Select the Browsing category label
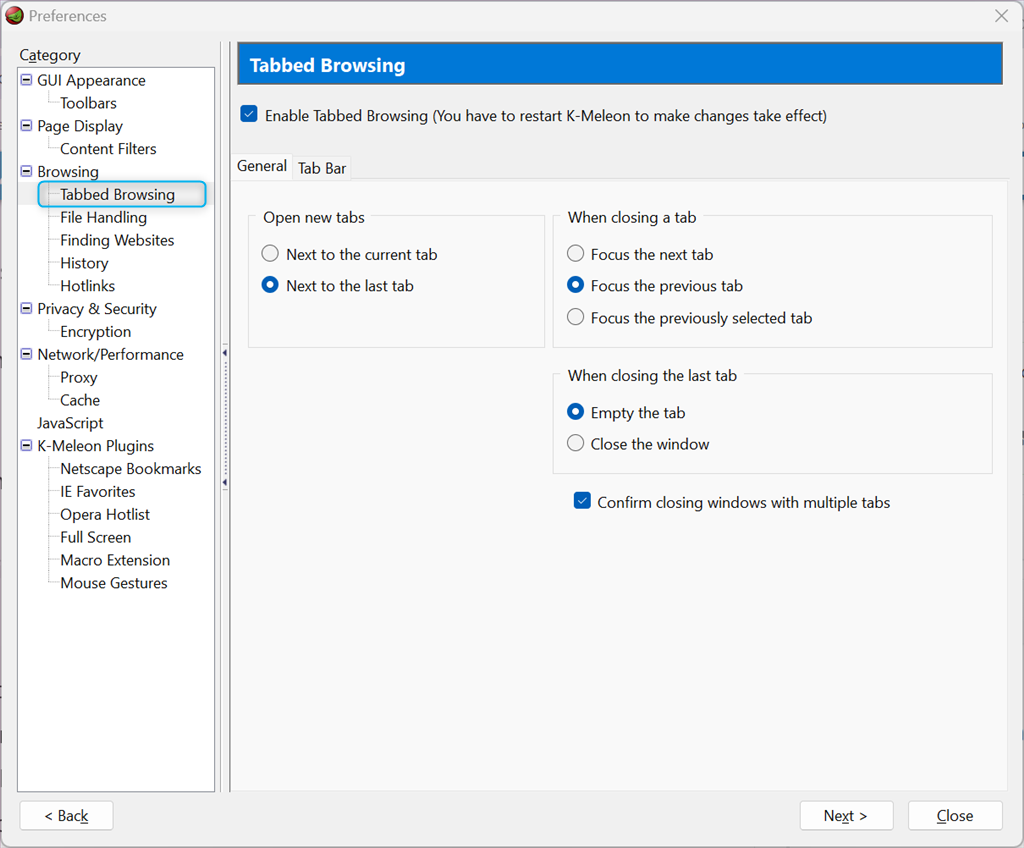1024x848 pixels. 68,172
